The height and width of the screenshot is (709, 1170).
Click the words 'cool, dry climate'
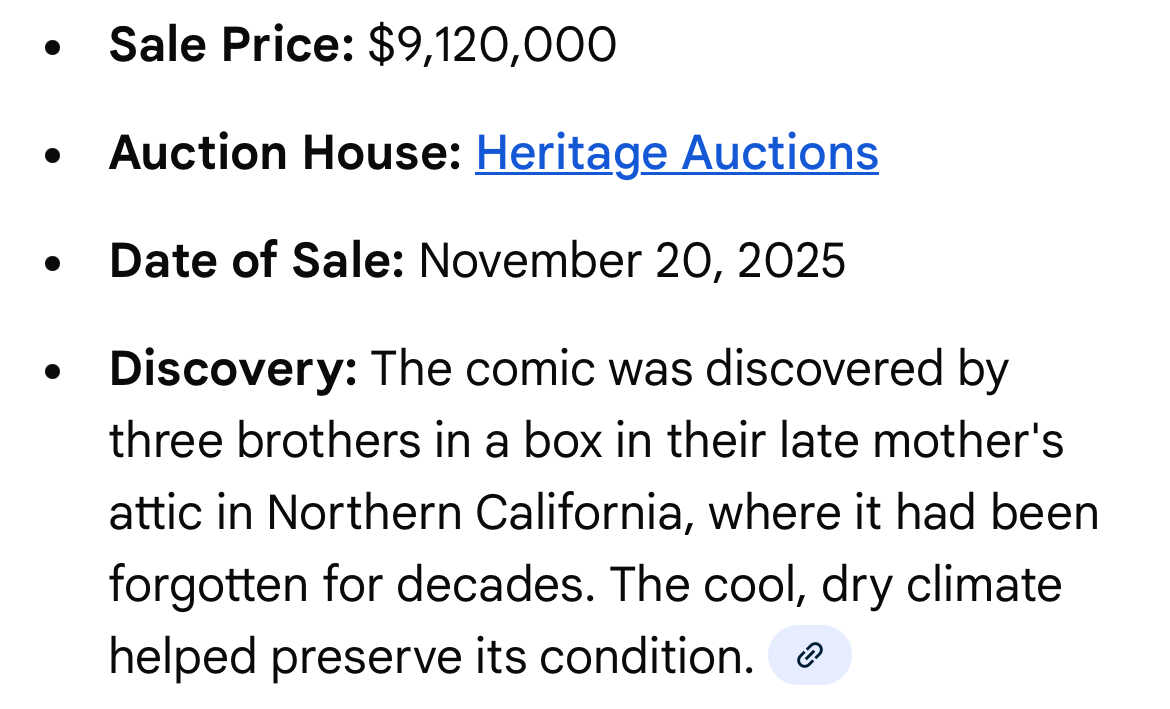(868, 585)
